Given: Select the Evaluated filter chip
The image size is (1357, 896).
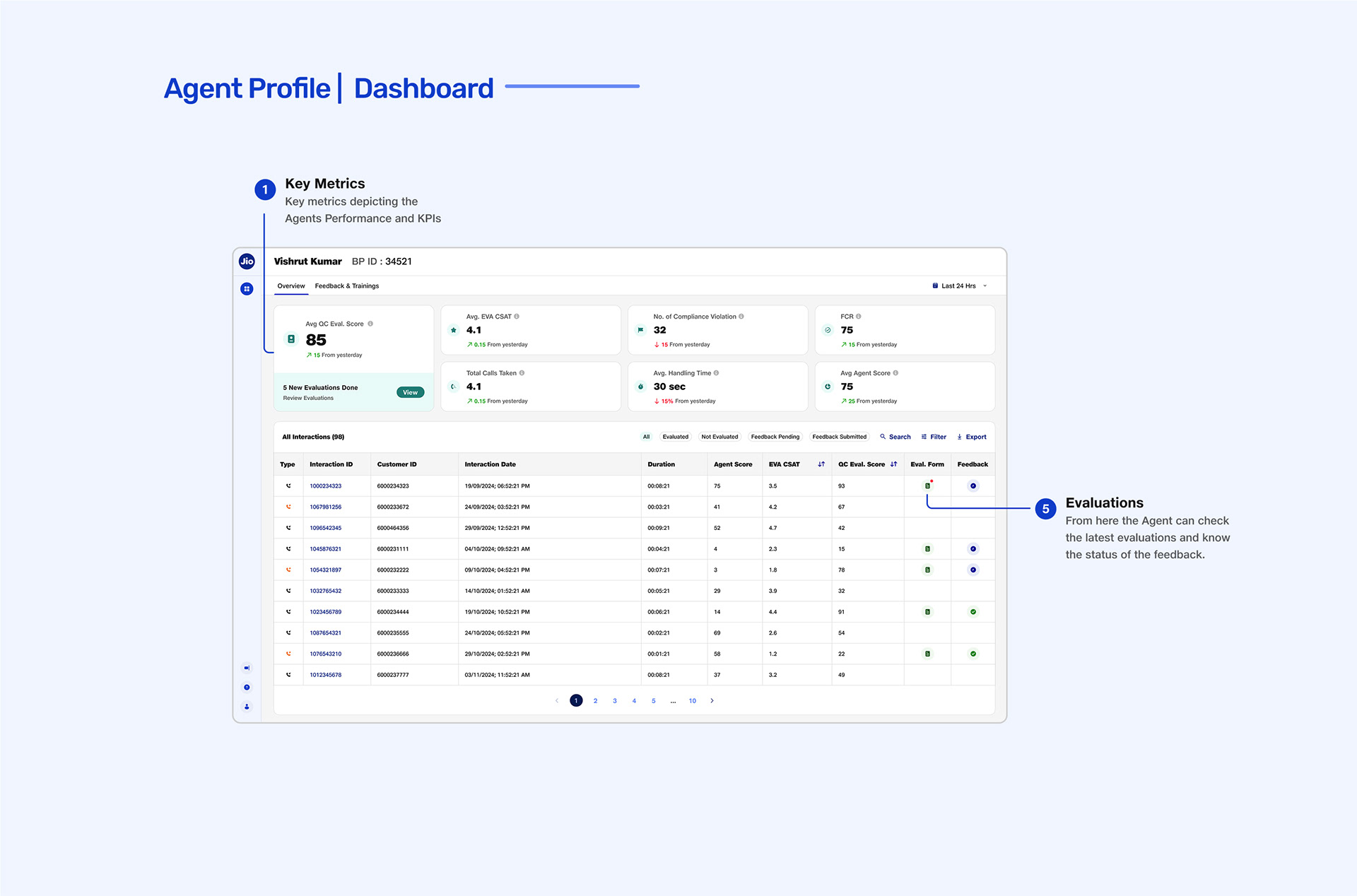Looking at the screenshot, I should coord(675,437).
